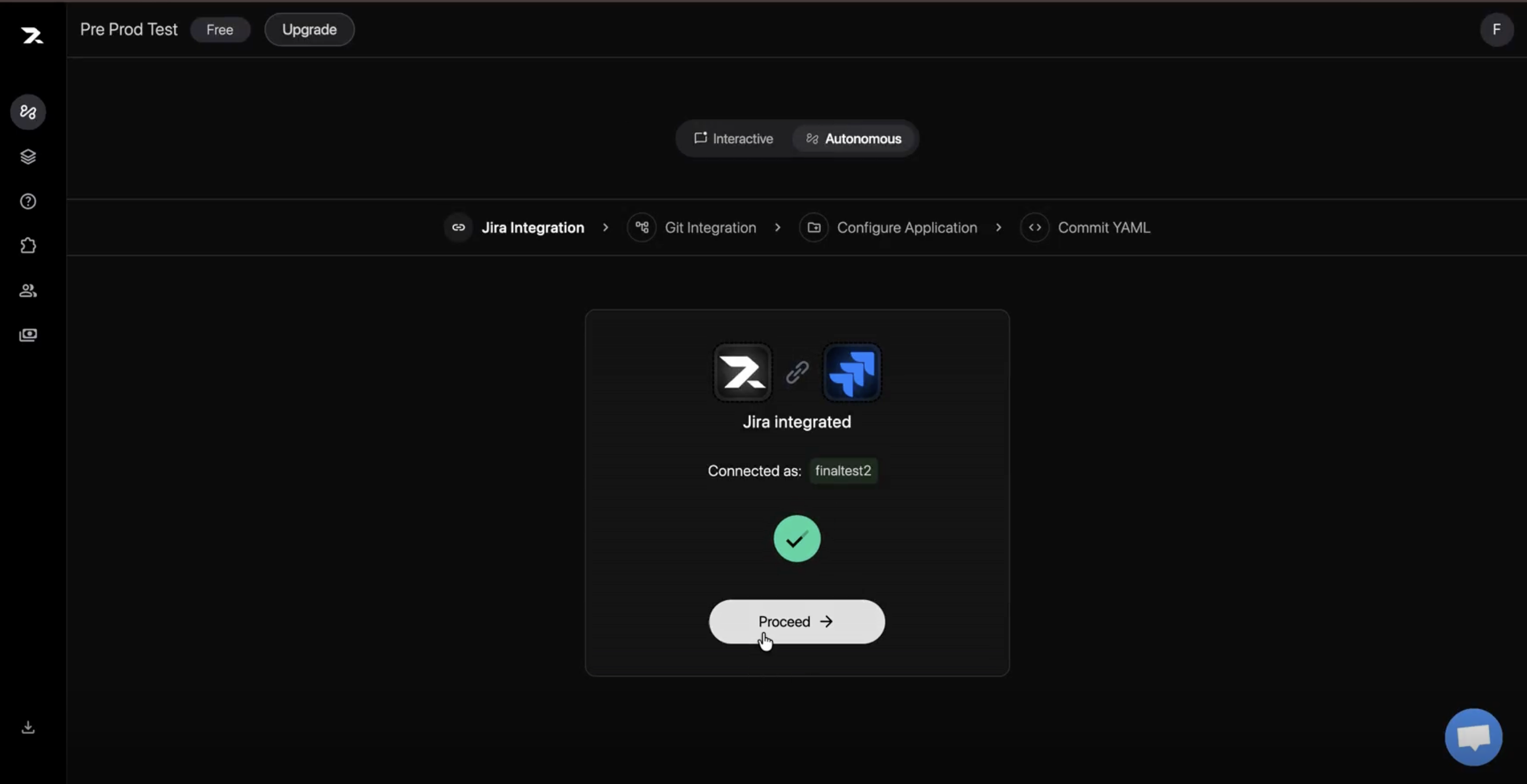Click the app logo tile in integration card
Viewport: 1527px width, 784px height.
click(x=742, y=372)
